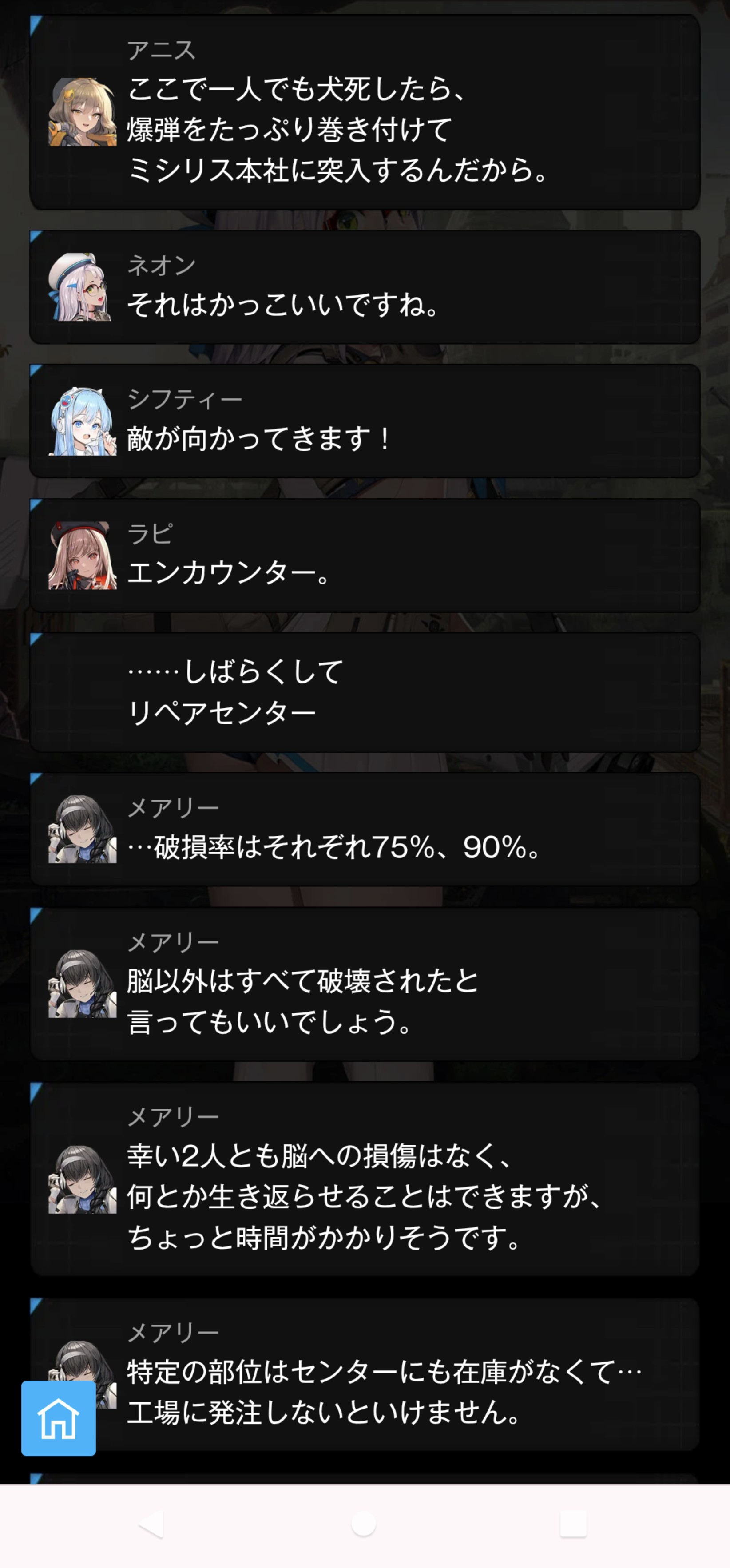The image size is (730, 1568).
Task: Tap the Android home circle button
Action: (x=364, y=1524)
